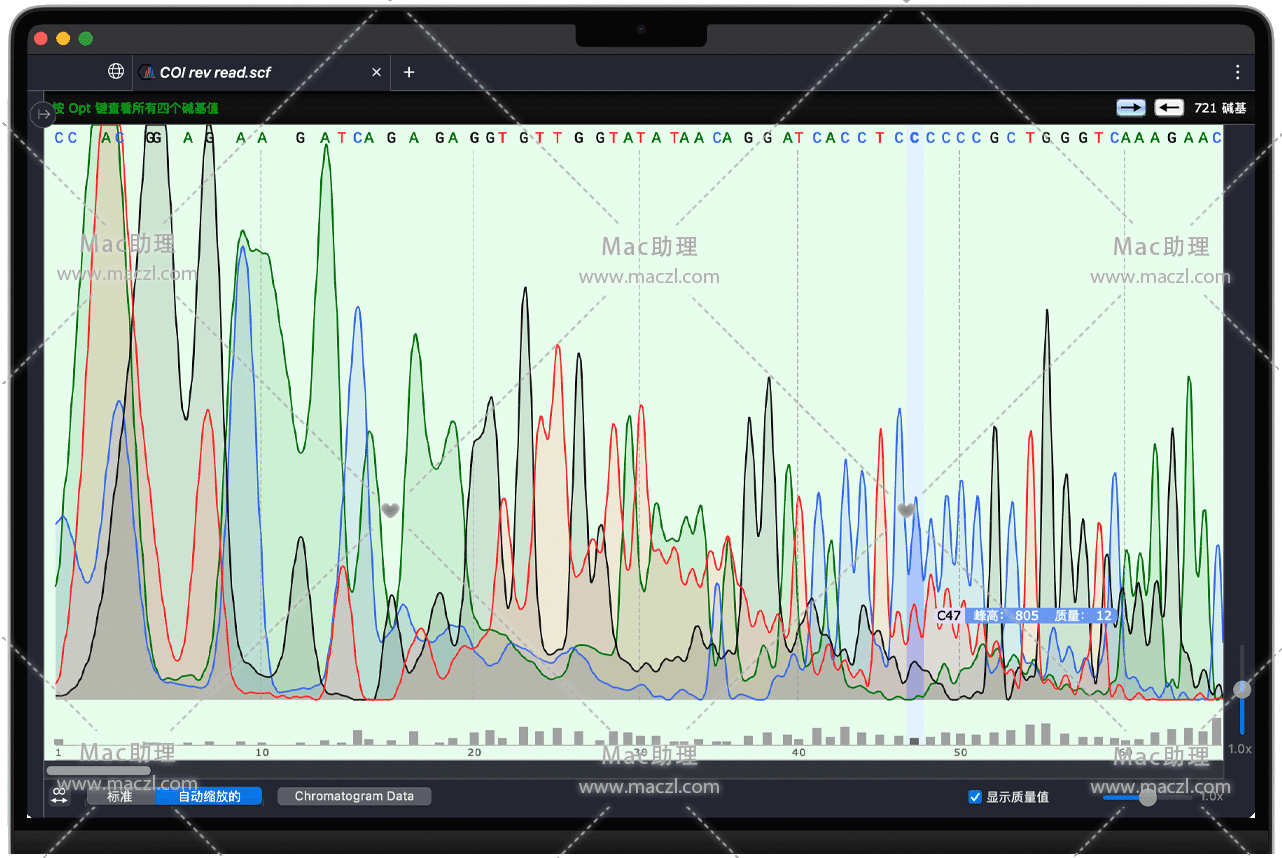Click the fit-to-width infinity icon
Image resolution: width=1282 pixels, height=858 pixels.
point(59,796)
